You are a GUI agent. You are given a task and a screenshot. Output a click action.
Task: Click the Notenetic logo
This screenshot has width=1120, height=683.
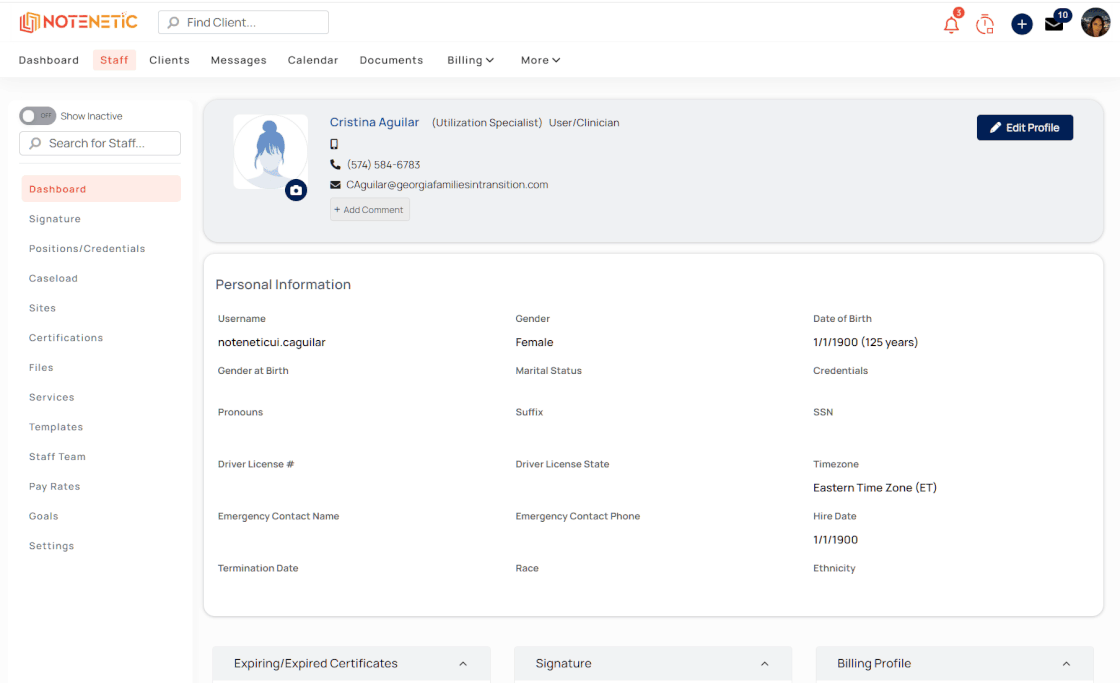point(79,22)
